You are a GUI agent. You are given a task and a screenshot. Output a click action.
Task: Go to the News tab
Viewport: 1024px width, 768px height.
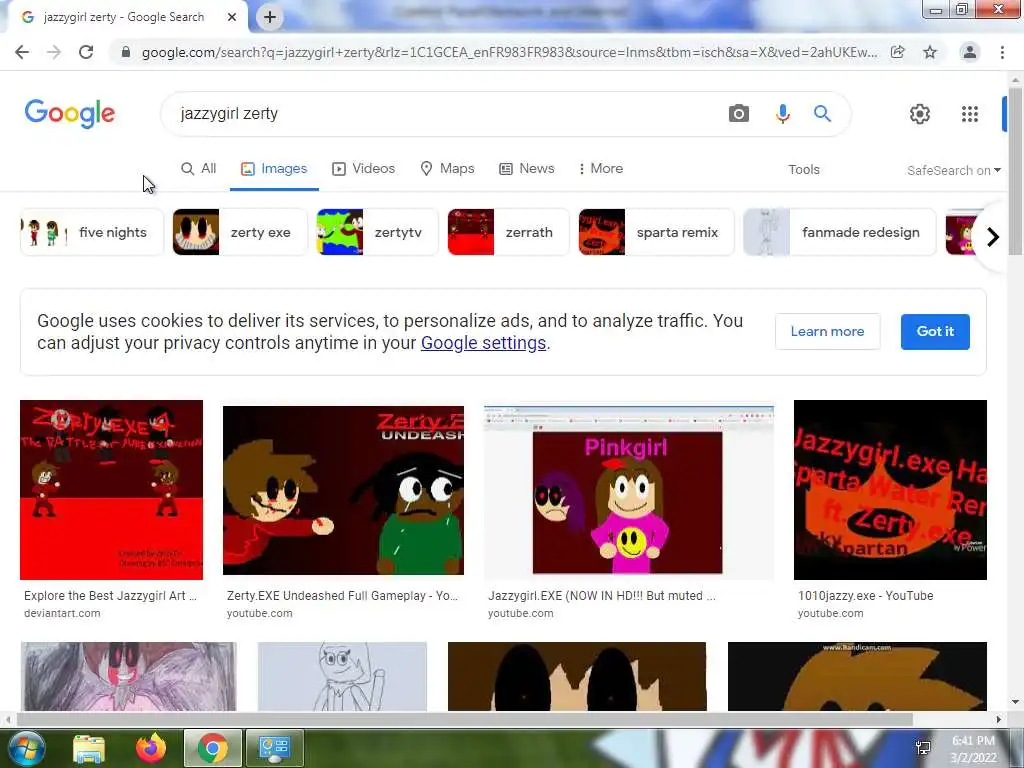526,168
